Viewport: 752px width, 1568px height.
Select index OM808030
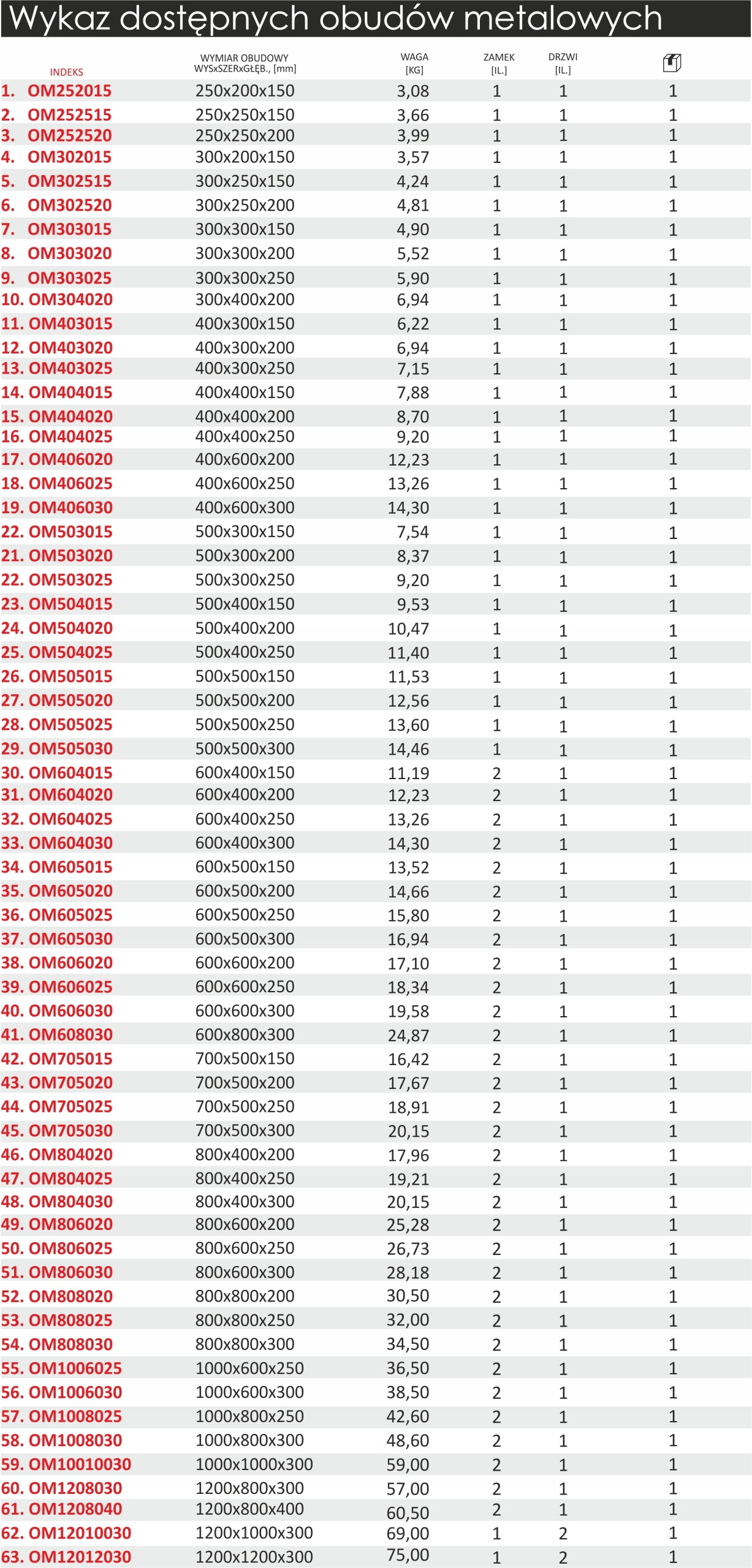pos(70,1344)
